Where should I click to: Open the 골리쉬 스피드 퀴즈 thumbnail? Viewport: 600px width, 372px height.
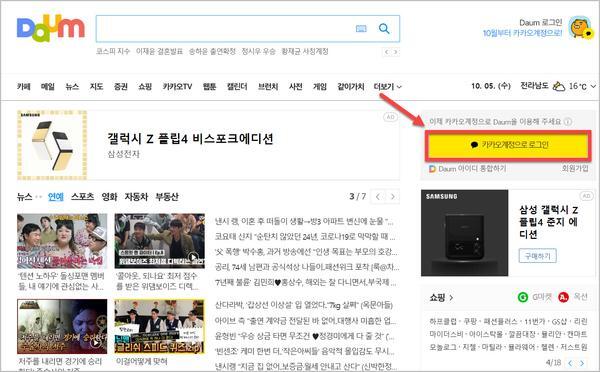point(160,326)
